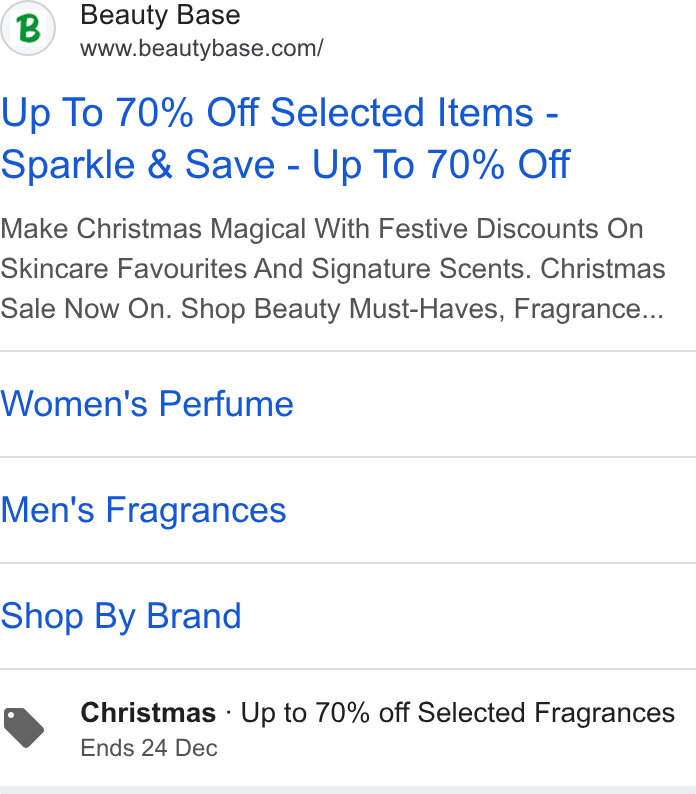This screenshot has width=696, height=794.
Task: Click the grey price tag icon
Action: [24, 728]
